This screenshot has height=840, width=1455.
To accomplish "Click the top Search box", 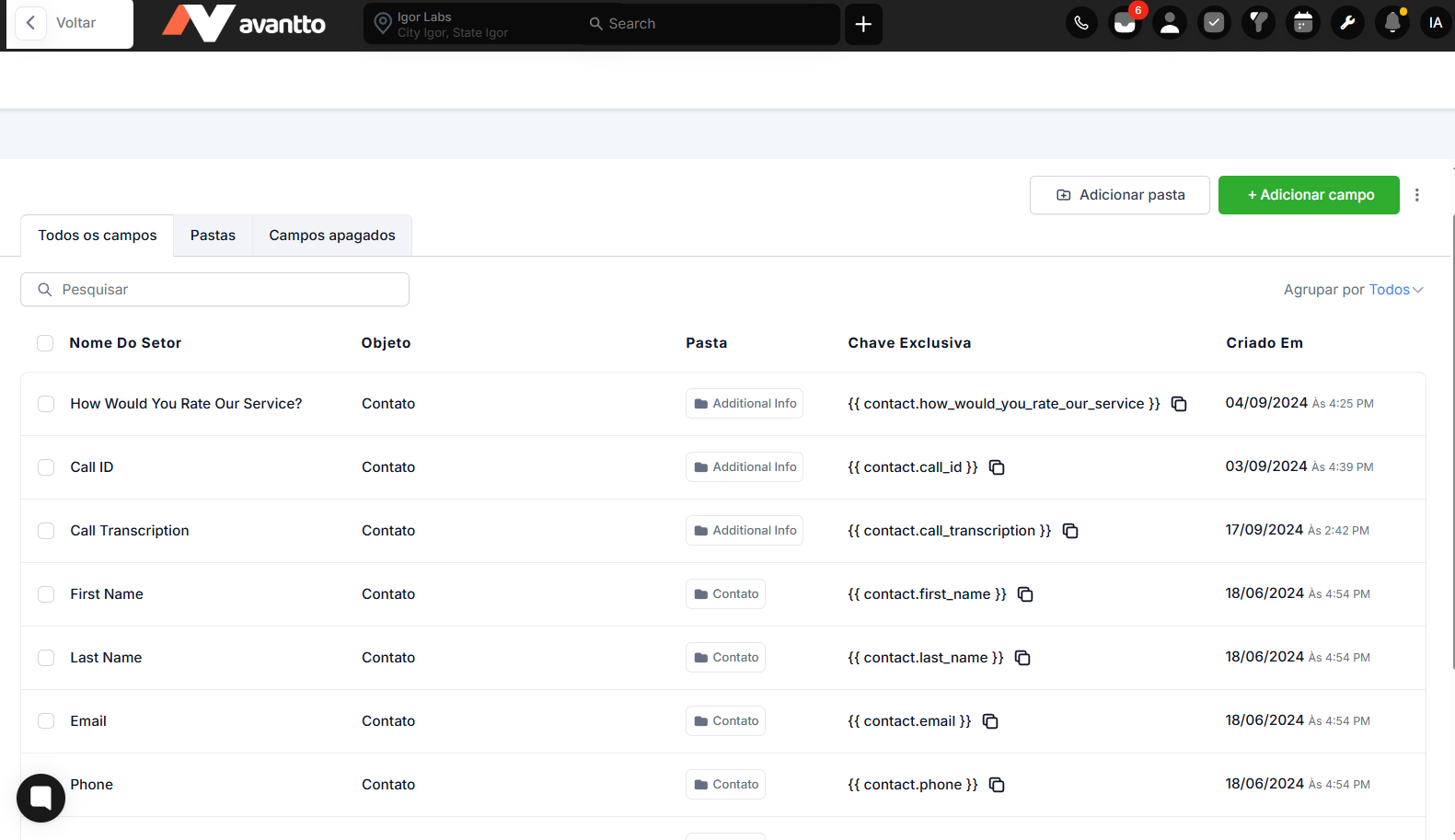I will [x=709, y=24].
